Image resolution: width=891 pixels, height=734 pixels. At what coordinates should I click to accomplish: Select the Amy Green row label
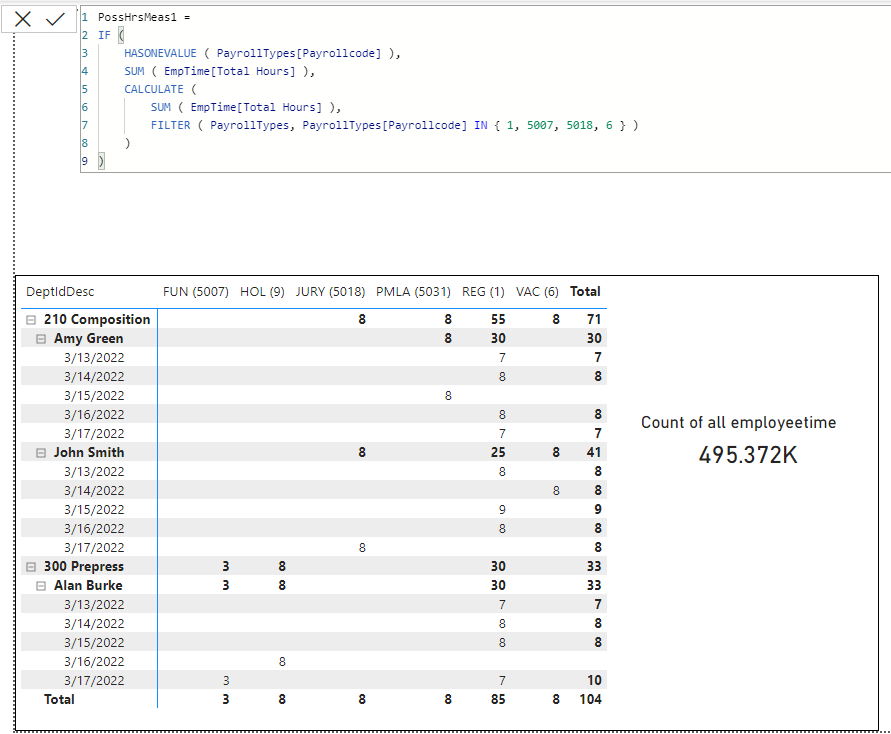coord(88,339)
